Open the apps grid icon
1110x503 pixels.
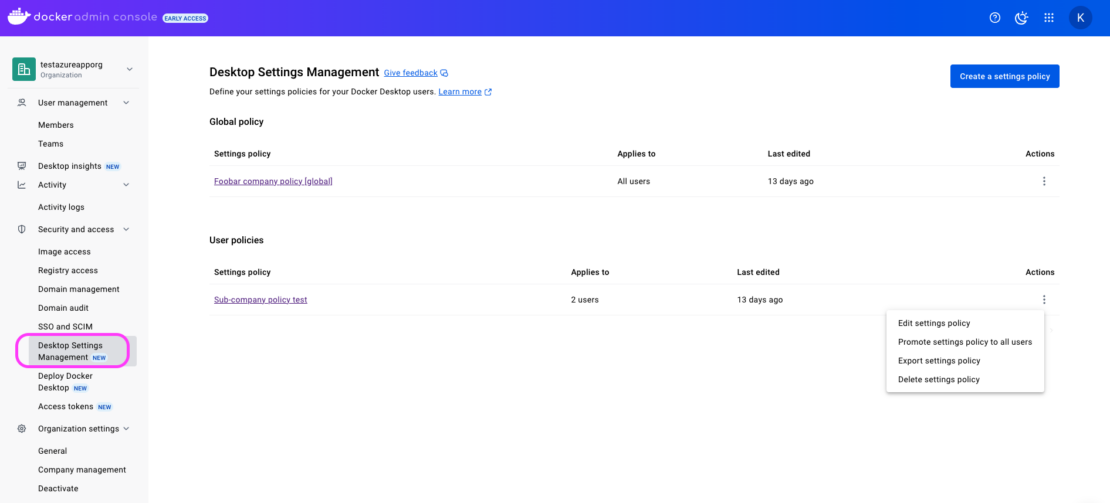pos(1048,17)
